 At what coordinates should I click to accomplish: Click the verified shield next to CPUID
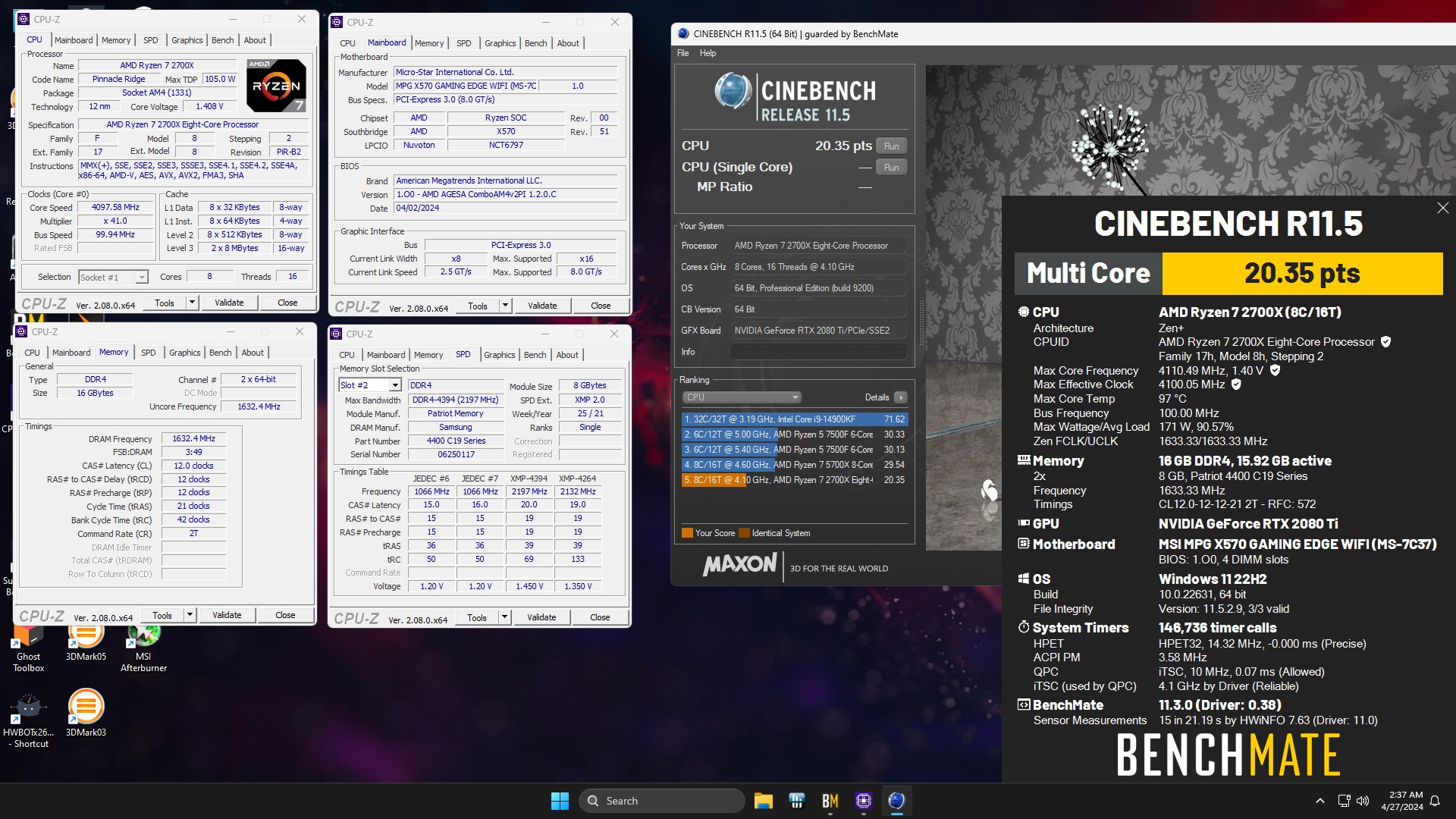pos(1385,342)
